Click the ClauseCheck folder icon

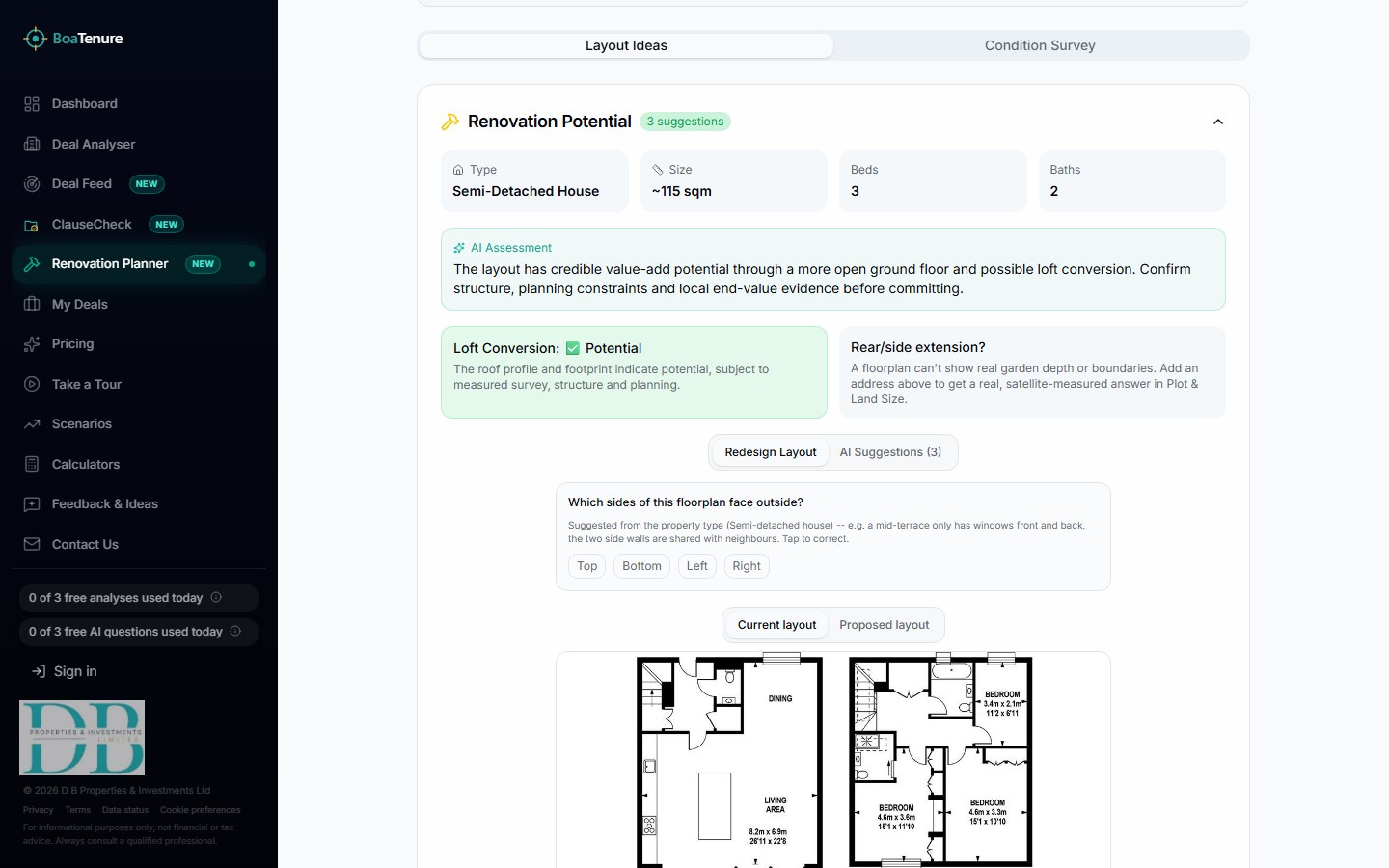pyautogui.click(x=32, y=225)
